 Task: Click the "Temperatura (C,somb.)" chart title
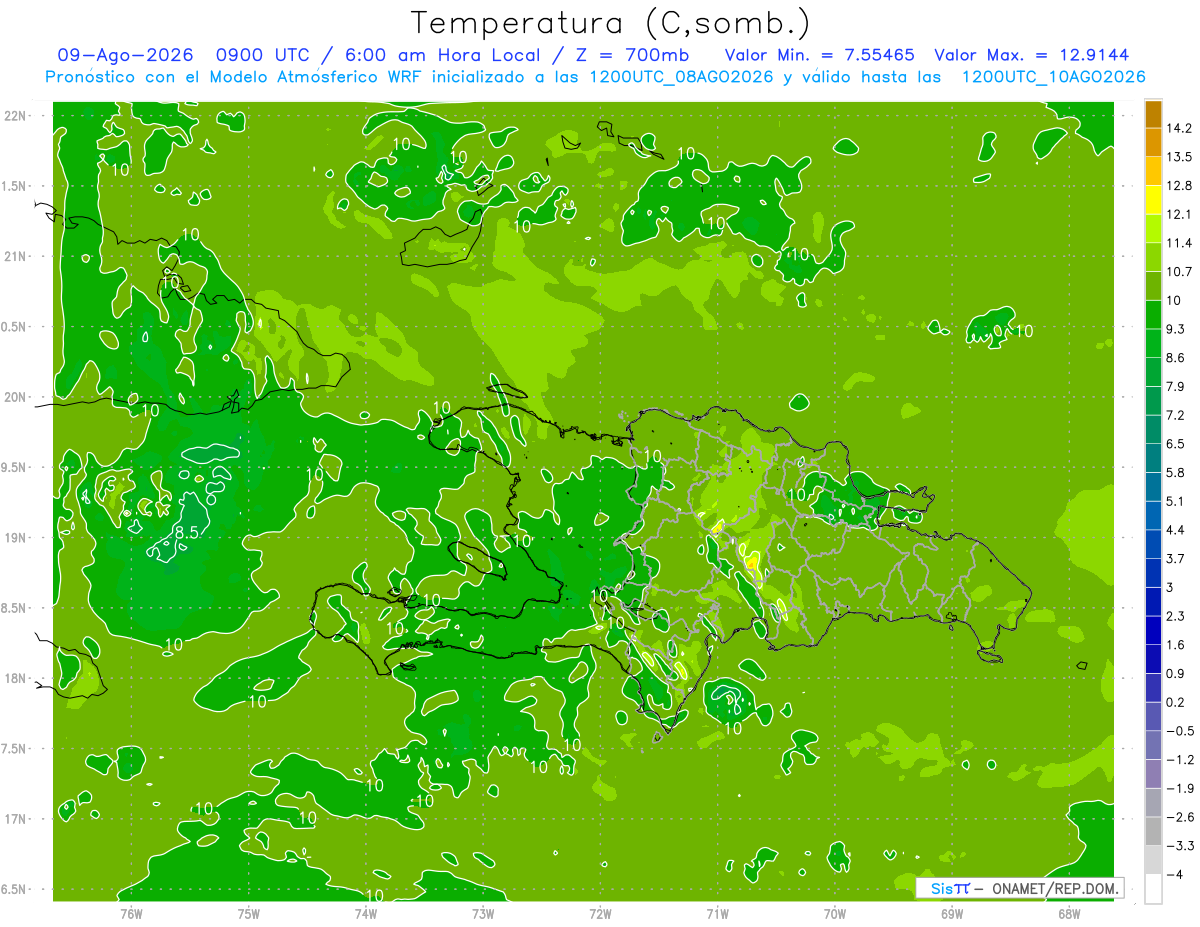(610, 23)
